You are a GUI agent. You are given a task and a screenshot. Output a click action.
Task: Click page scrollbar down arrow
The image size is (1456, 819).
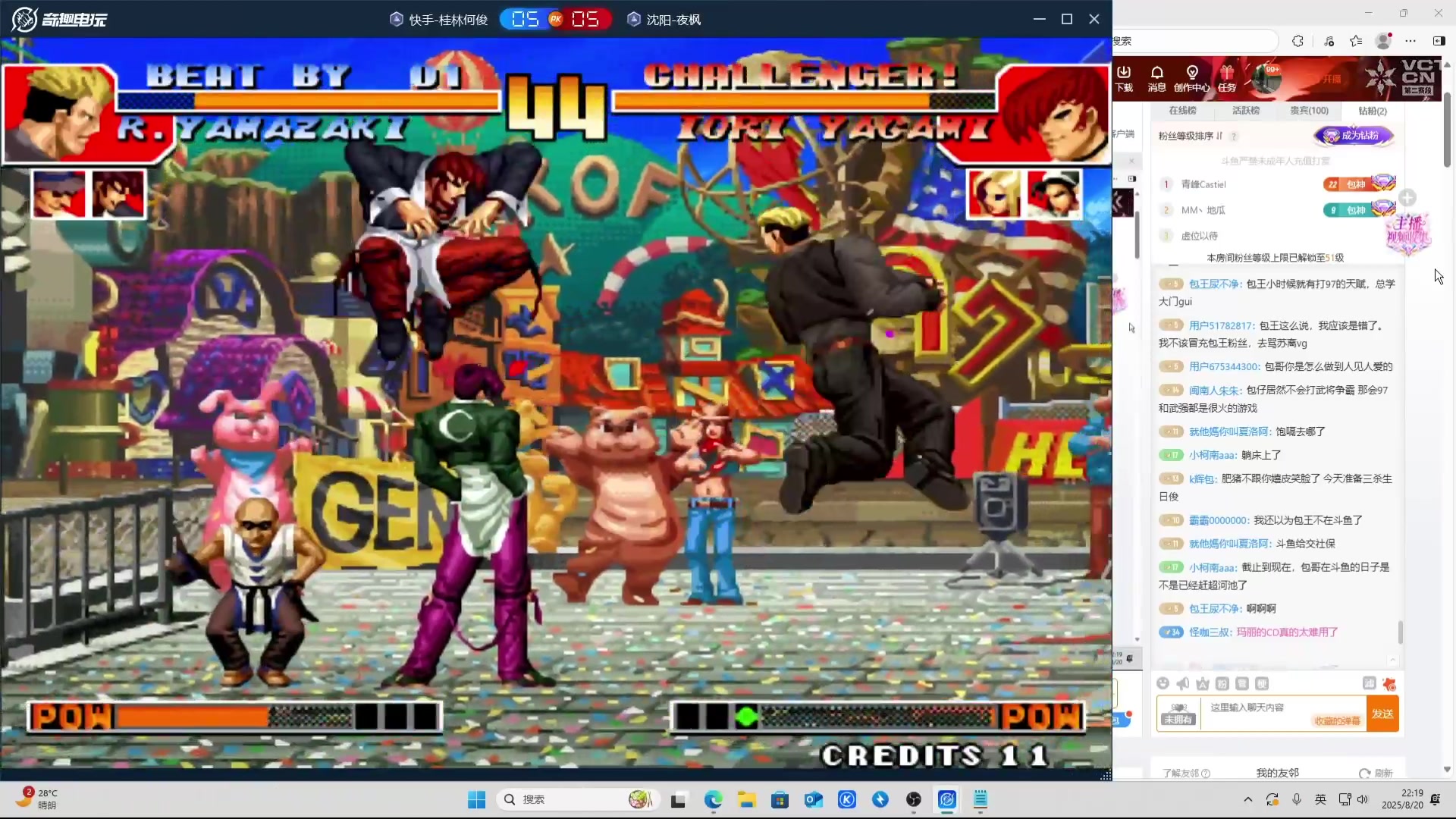click(x=1447, y=769)
